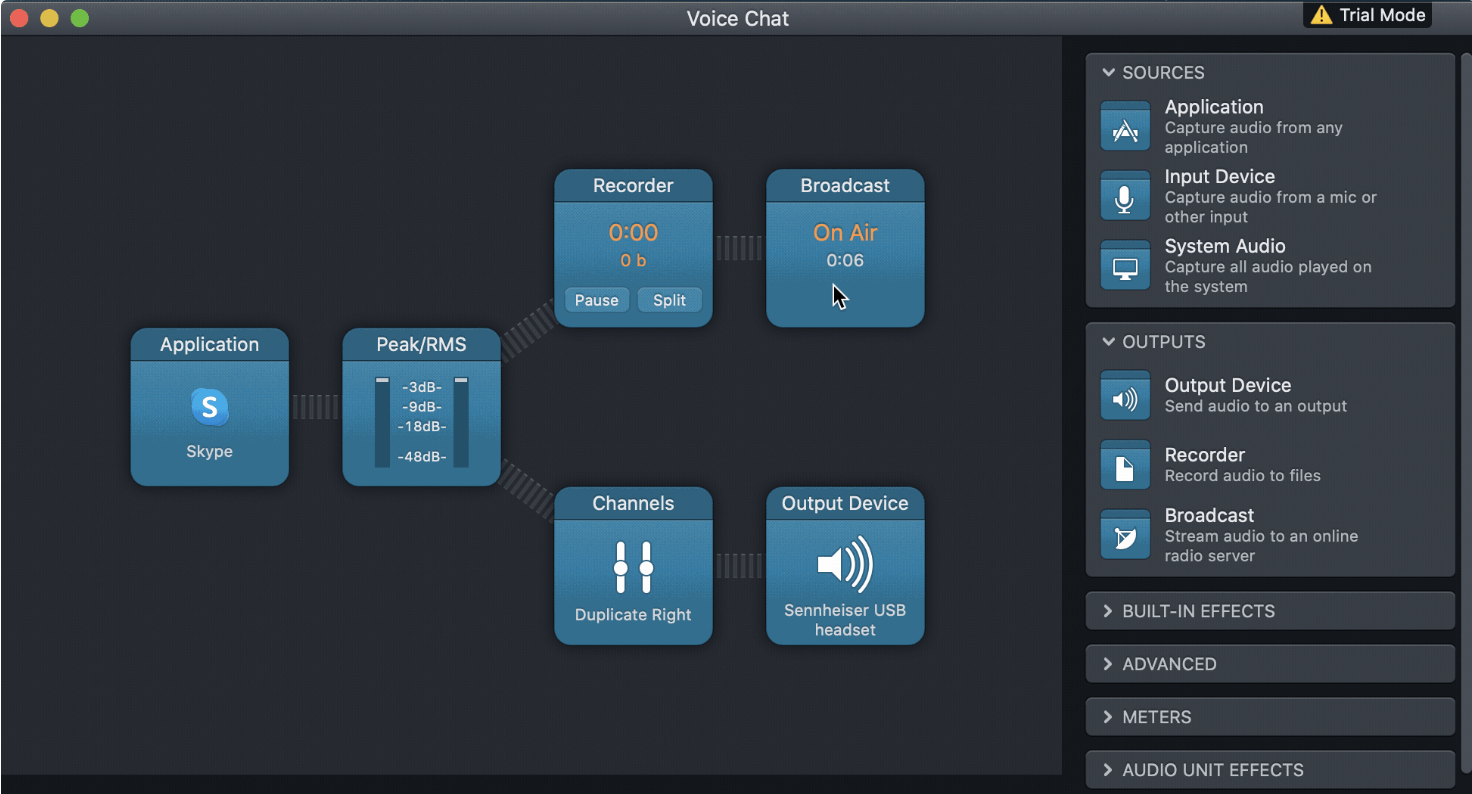Click the Channels sliders icon
This screenshot has width=1472, height=794.
tap(633, 567)
